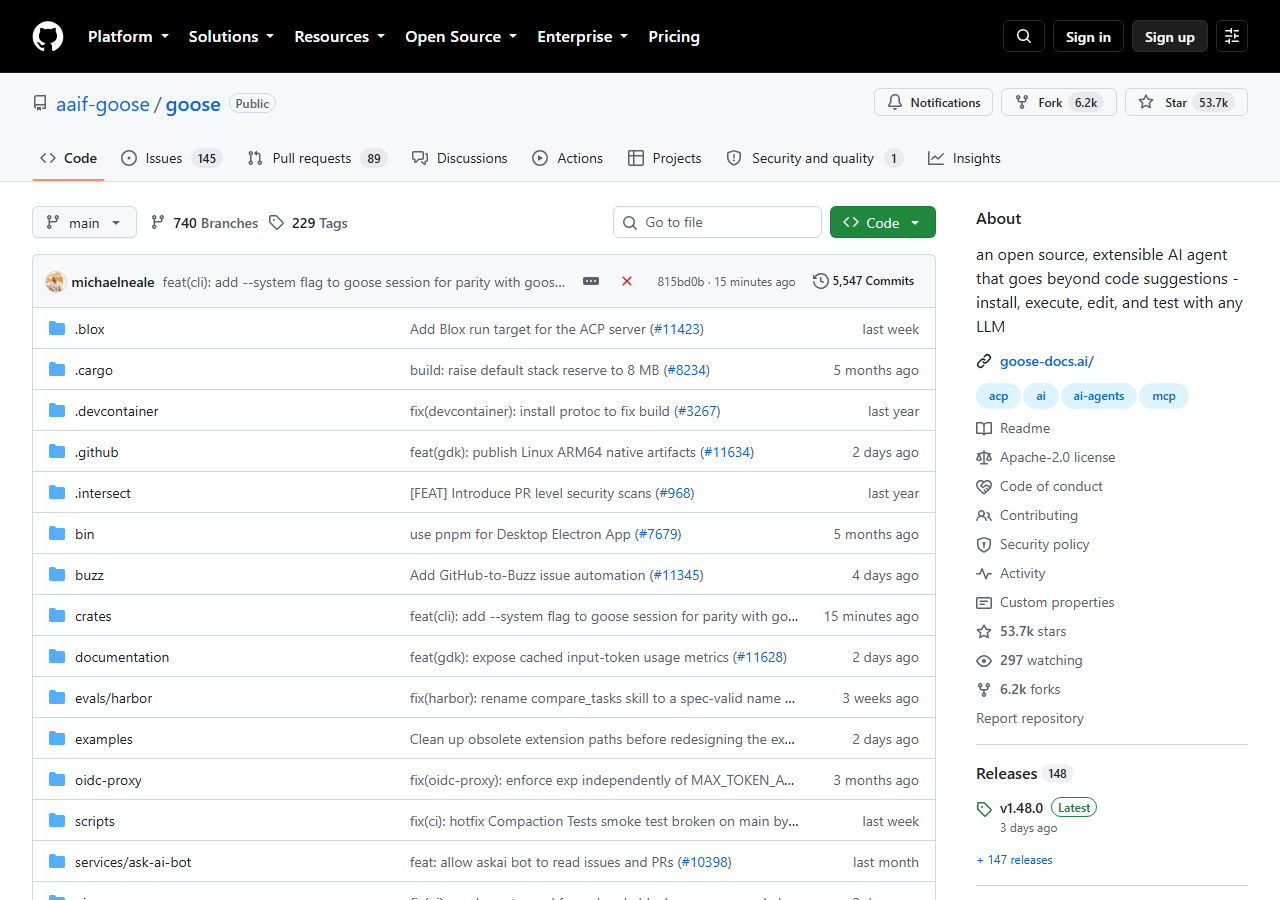1280x900 pixels.
Task: Click the folder icon for crates
Action: (57, 616)
